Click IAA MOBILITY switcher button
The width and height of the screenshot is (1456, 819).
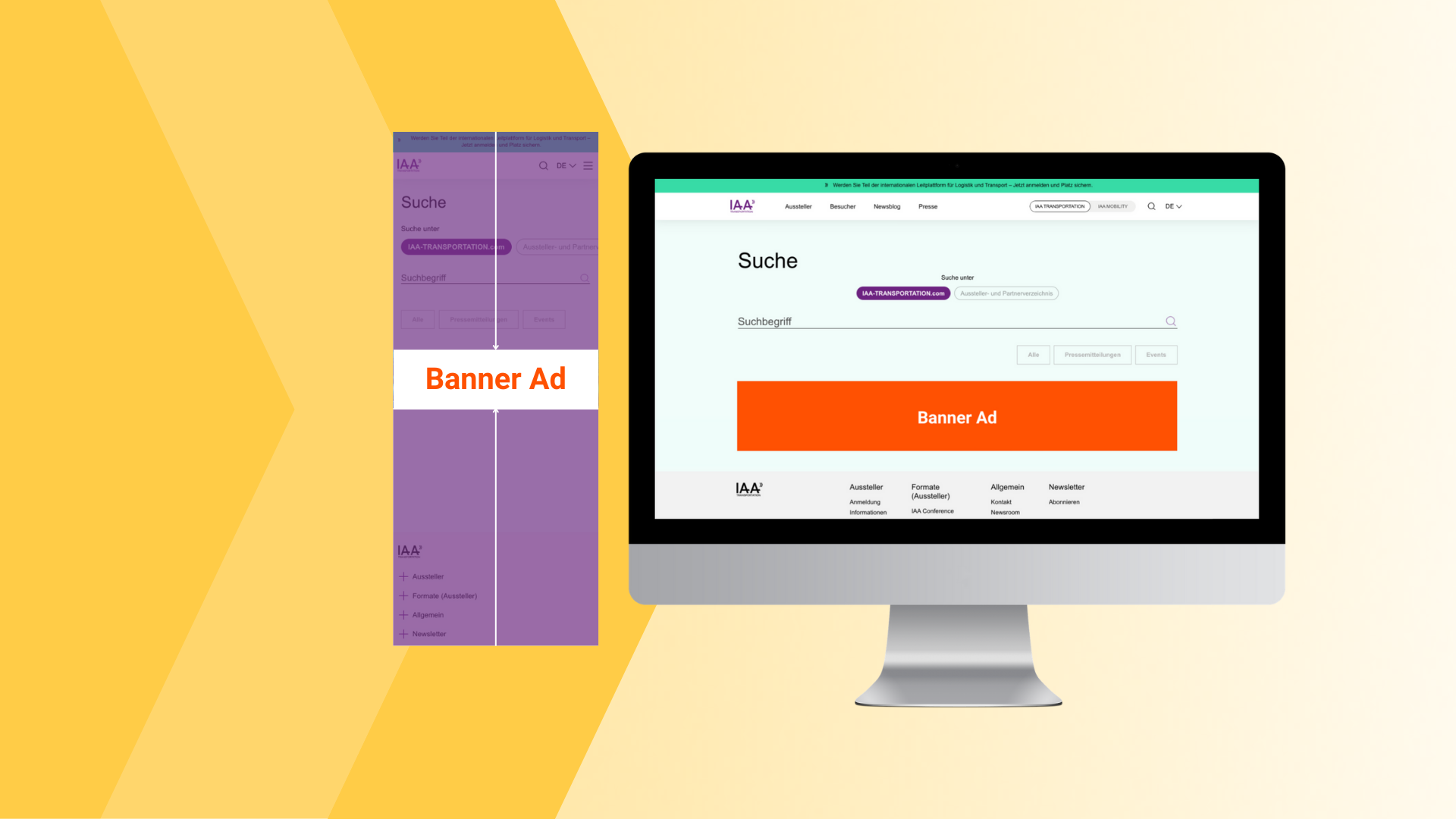pyautogui.click(x=1112, y=206)
